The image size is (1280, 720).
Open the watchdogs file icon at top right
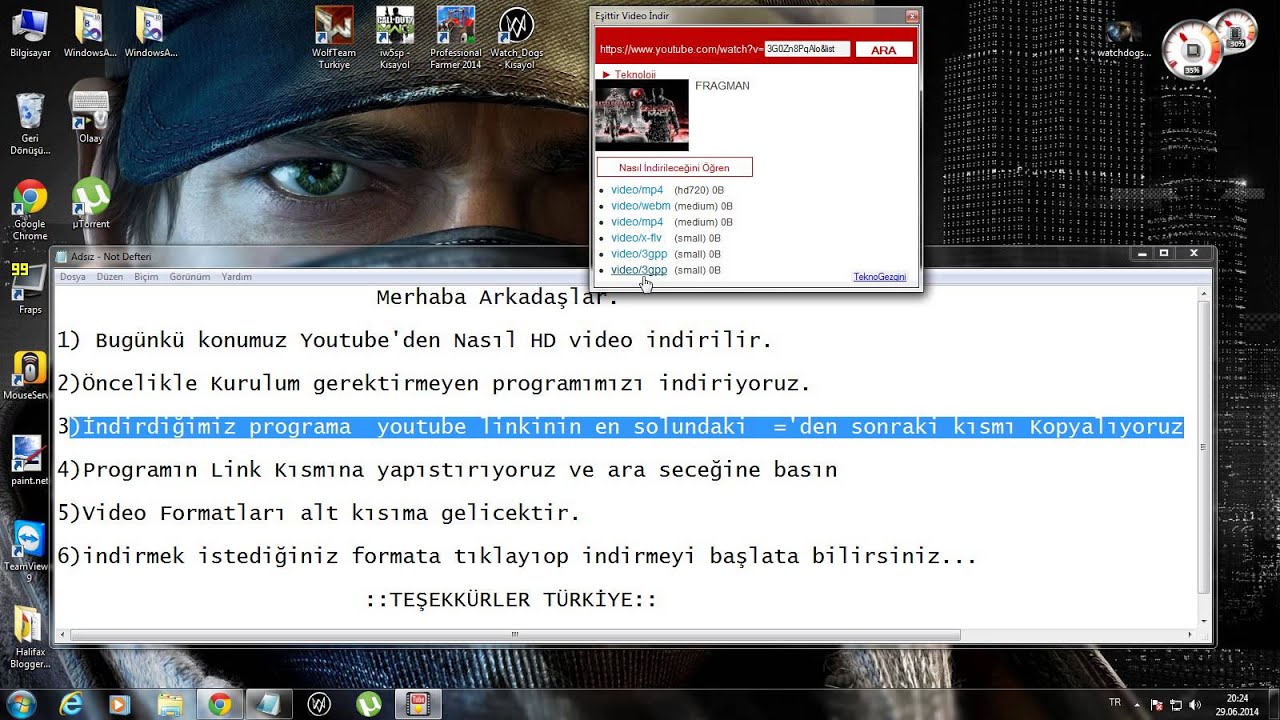1125,40
